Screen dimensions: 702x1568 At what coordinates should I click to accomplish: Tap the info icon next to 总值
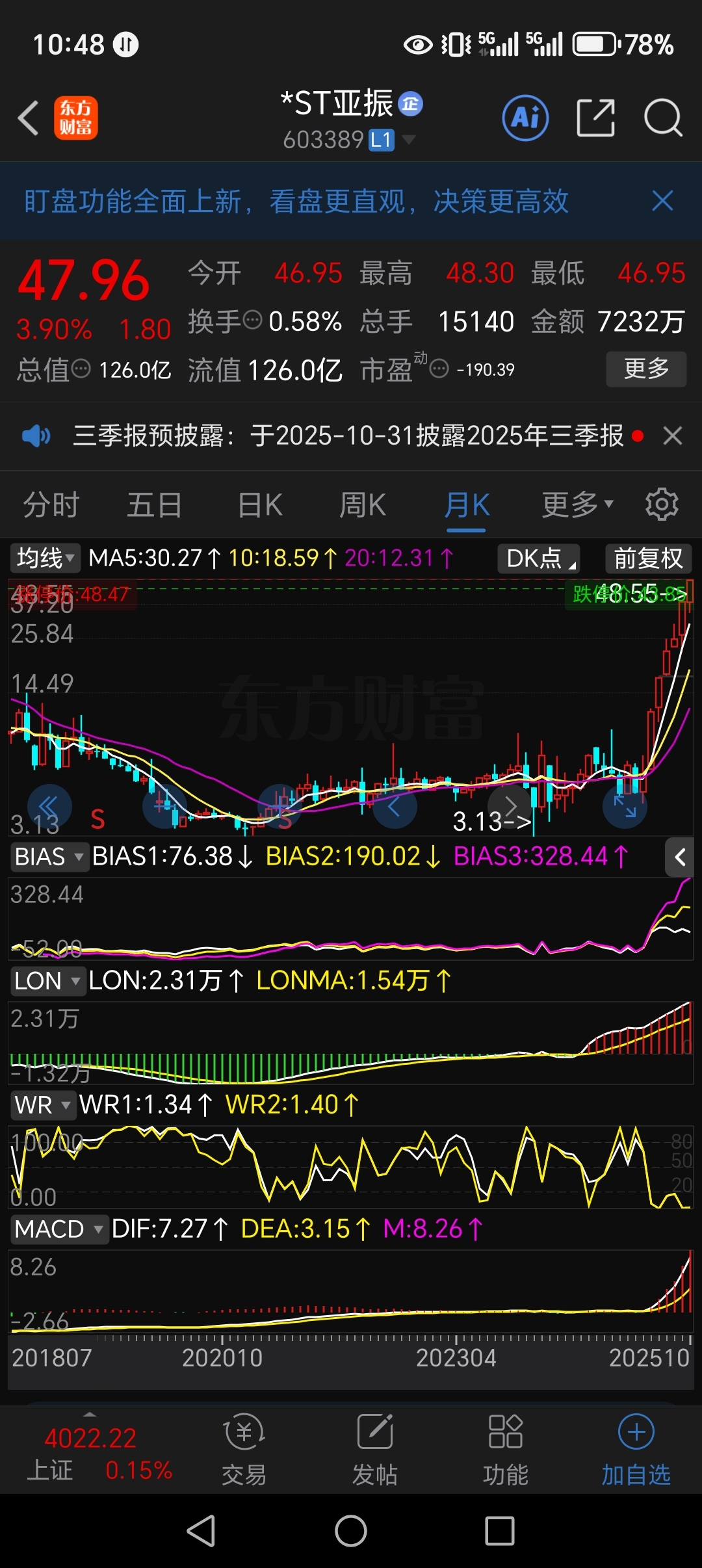point(81,369)
